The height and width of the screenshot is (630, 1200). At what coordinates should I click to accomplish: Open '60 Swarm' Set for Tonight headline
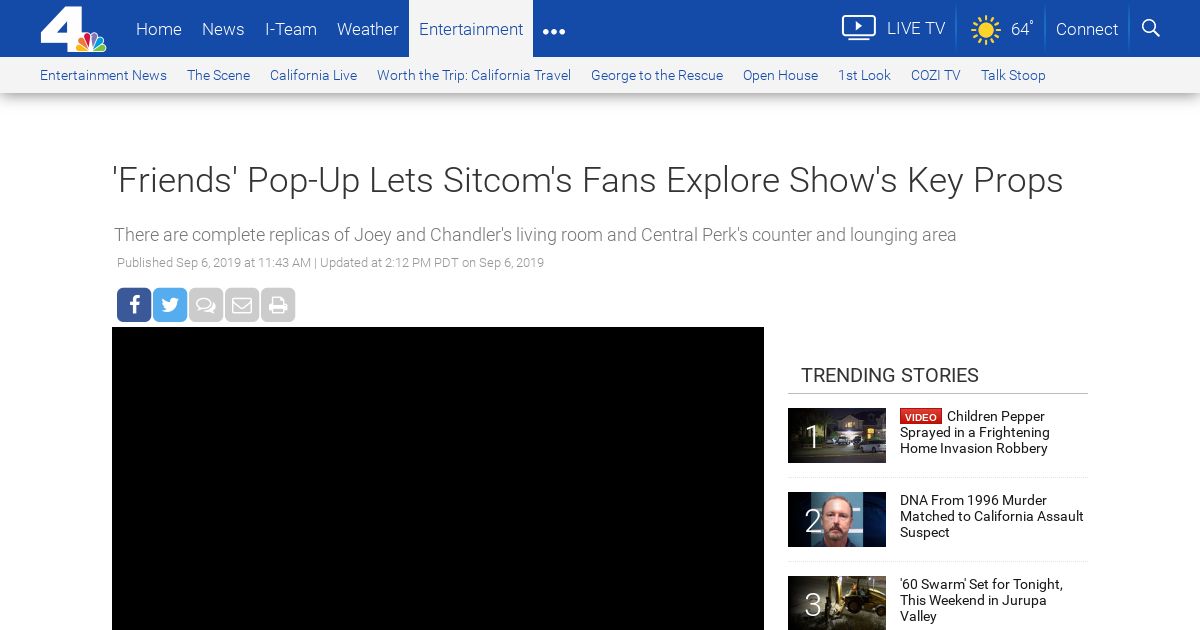(981, 600)
